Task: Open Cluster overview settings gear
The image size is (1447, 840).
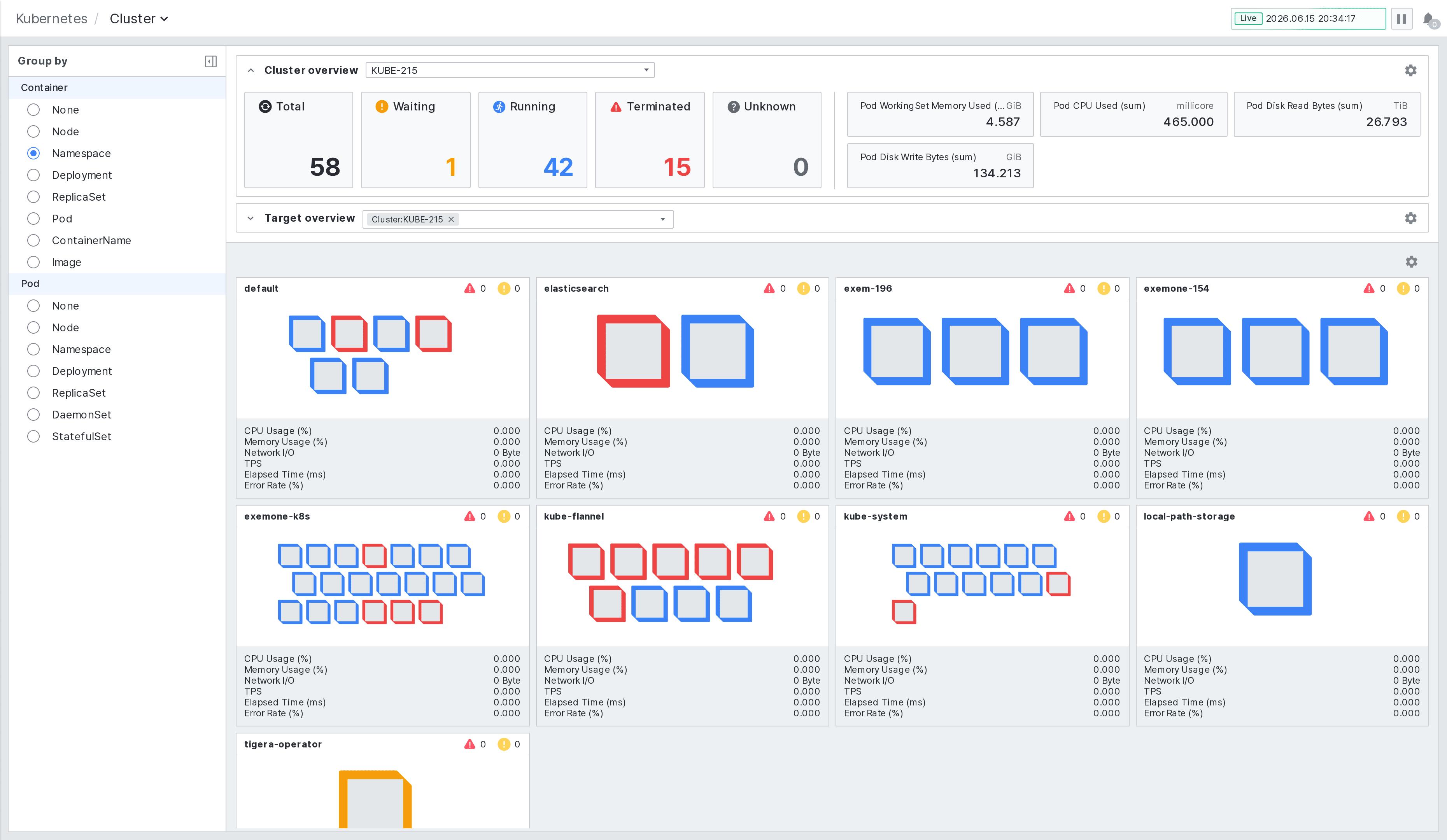Action: (x=1410, y=70)
